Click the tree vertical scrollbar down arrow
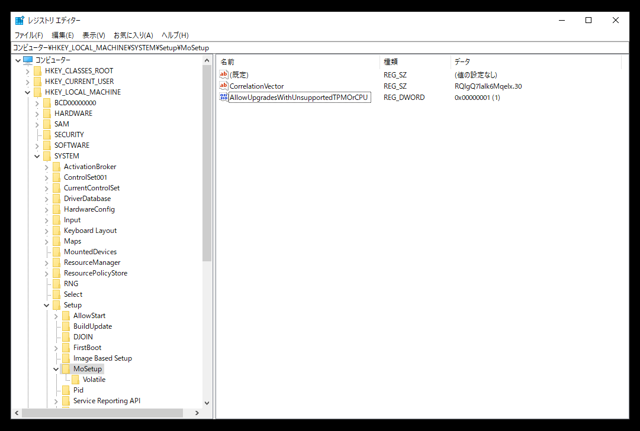Screen dimensions: 640x431 click(x=207, y=403)
